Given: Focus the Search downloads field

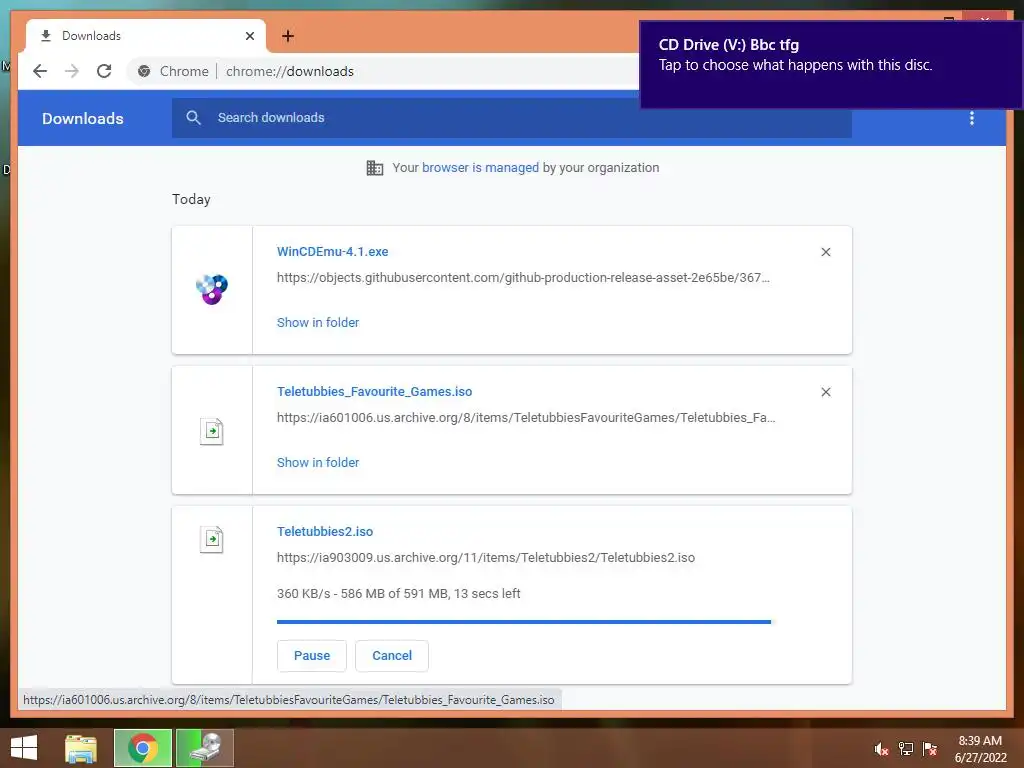Looking at the screenshot, I should point(511,118).
